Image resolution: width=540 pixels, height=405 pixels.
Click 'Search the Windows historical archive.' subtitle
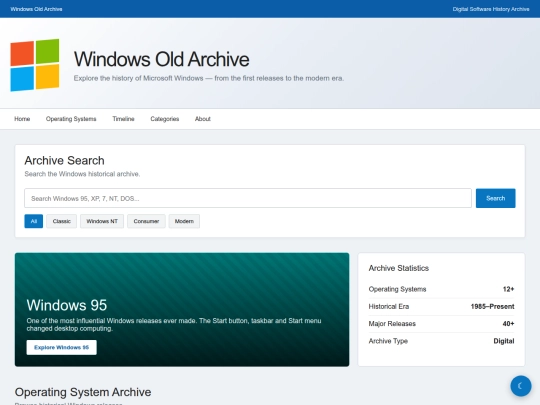click(x=82, y=174)
